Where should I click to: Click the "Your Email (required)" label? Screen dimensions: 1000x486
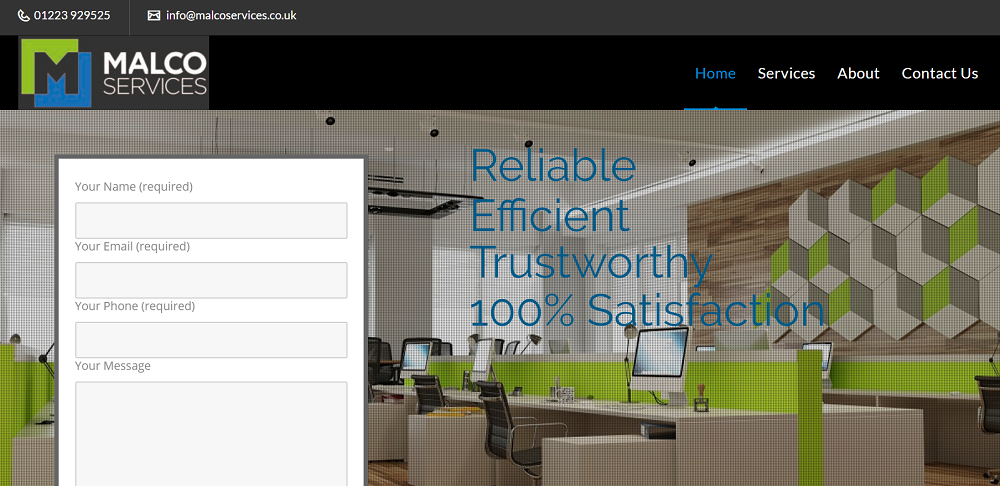(133, 246)
